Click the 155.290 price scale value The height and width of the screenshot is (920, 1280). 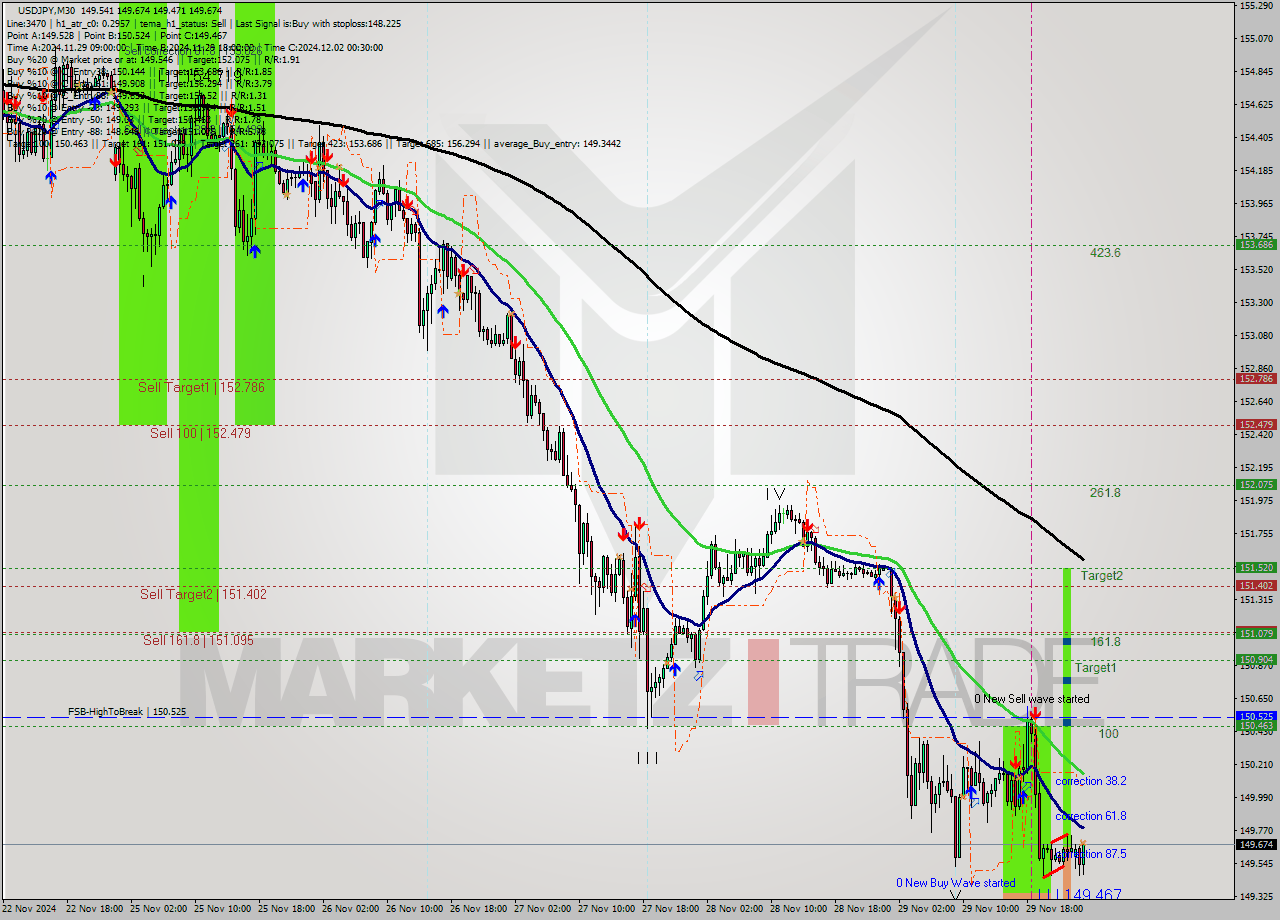(x=1255, y=6)
